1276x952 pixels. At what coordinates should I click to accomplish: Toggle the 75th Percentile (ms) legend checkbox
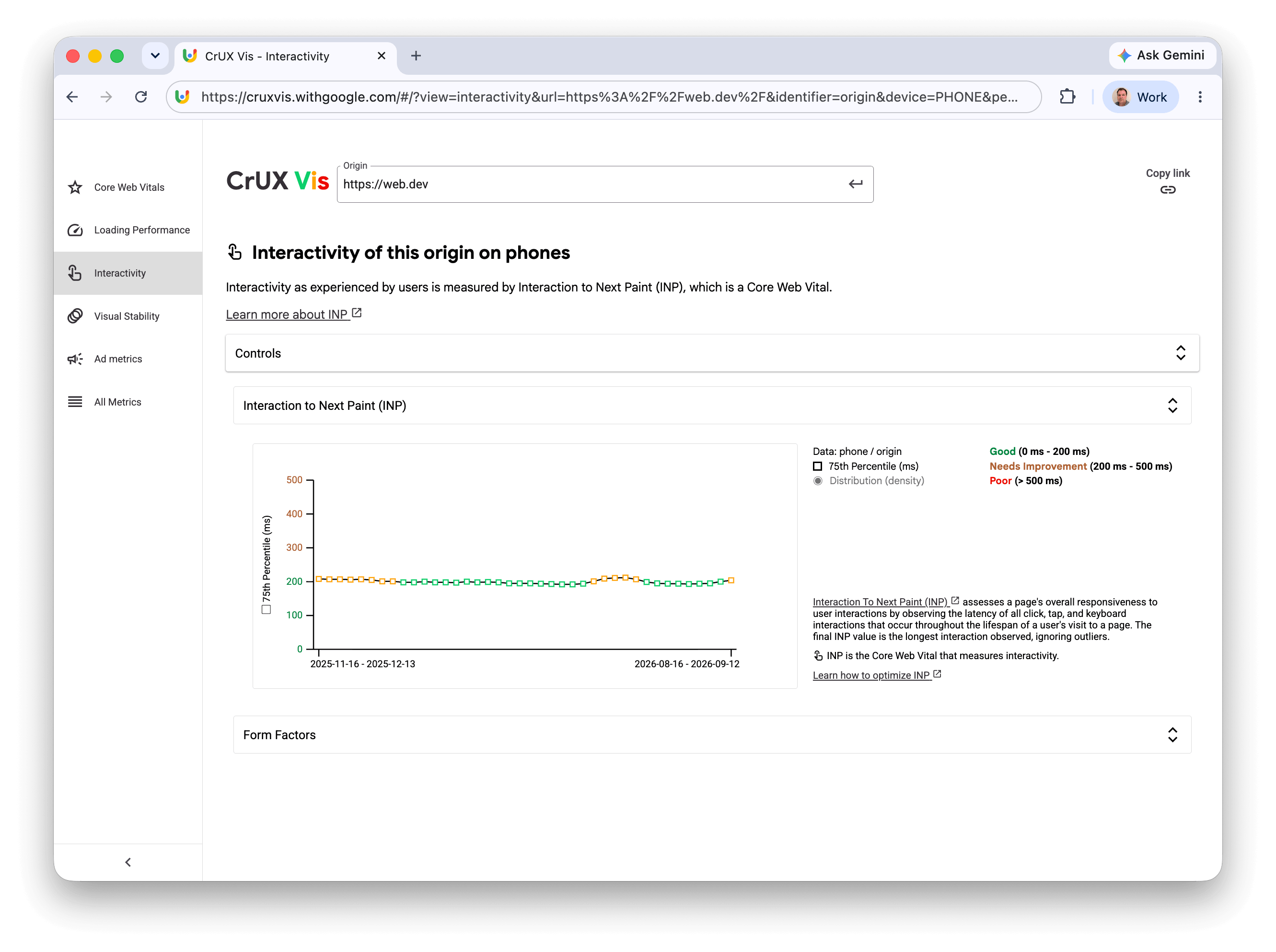pos(817,466)
